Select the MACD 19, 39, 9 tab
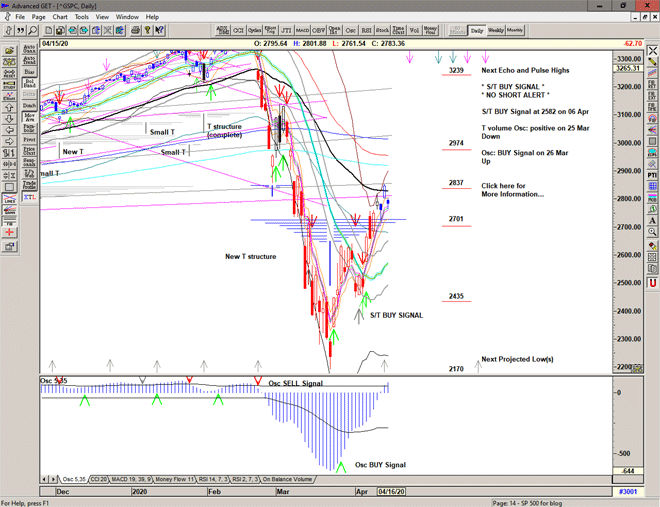The width and height of the screenshot is (660, 507). 131,479
